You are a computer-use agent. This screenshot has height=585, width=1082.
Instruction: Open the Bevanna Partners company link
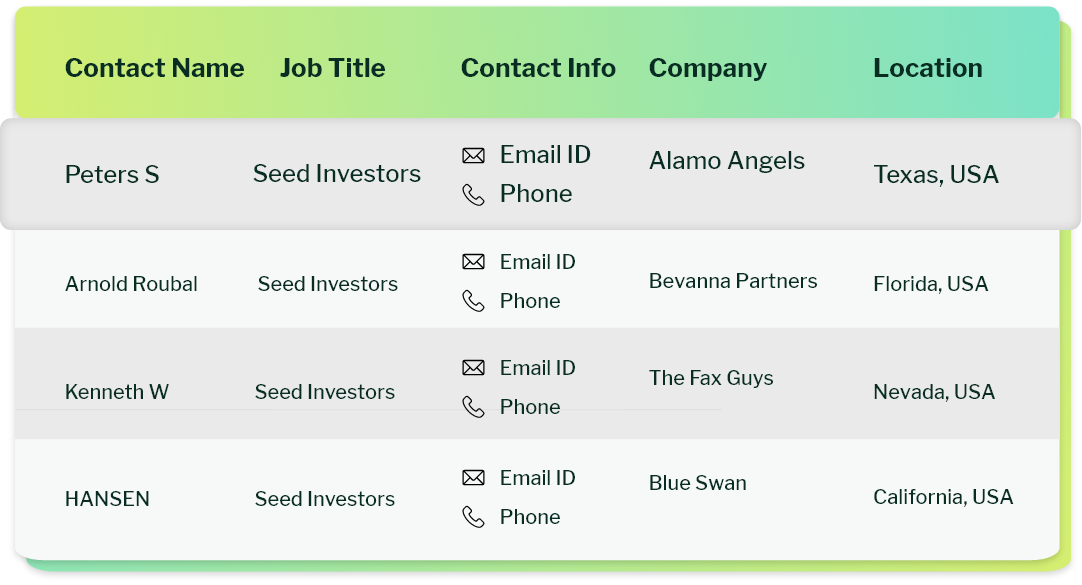pos(732,281)
